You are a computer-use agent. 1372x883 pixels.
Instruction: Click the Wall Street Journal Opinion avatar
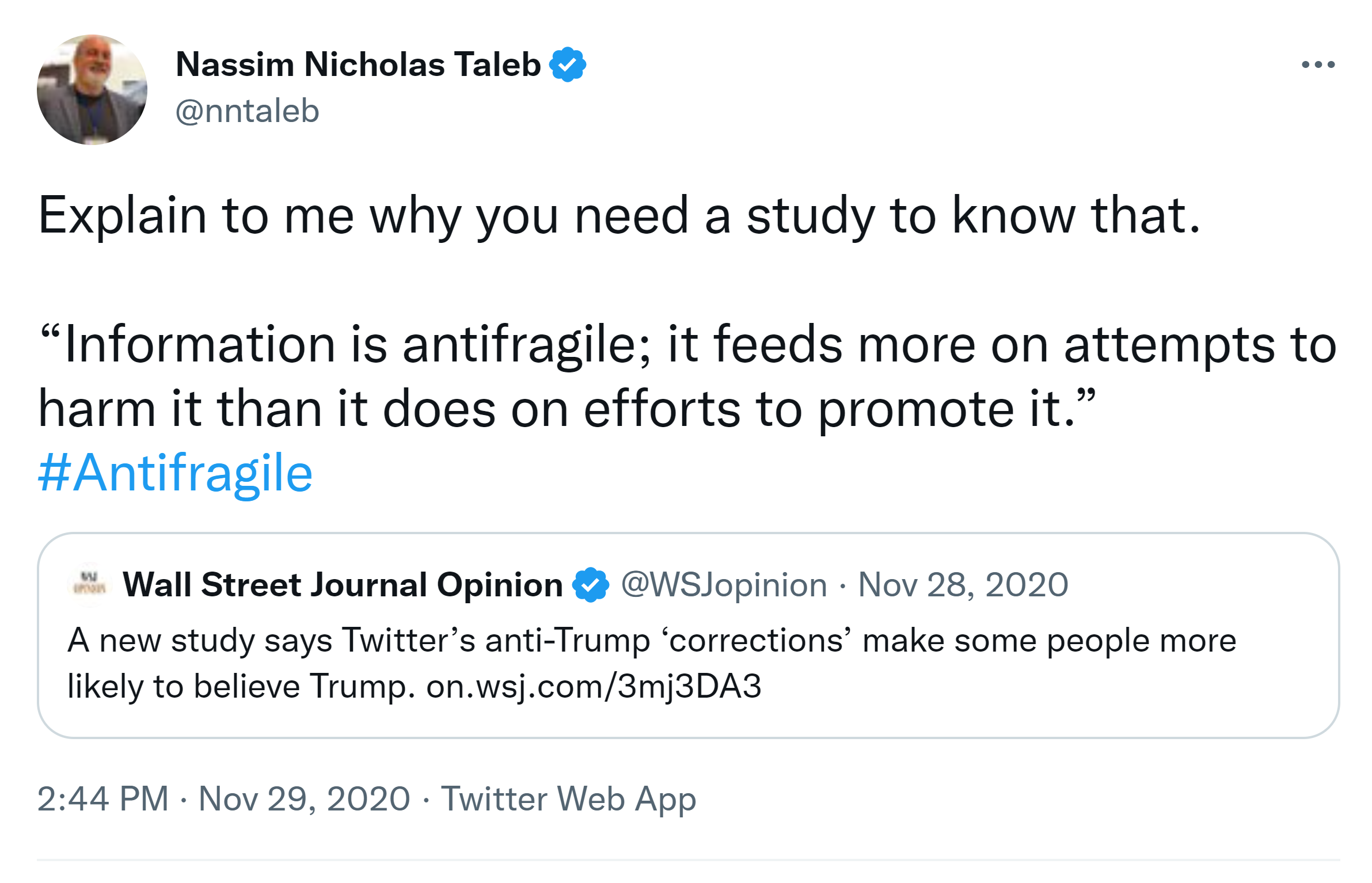pyautogui.click(x=88, y=585)
